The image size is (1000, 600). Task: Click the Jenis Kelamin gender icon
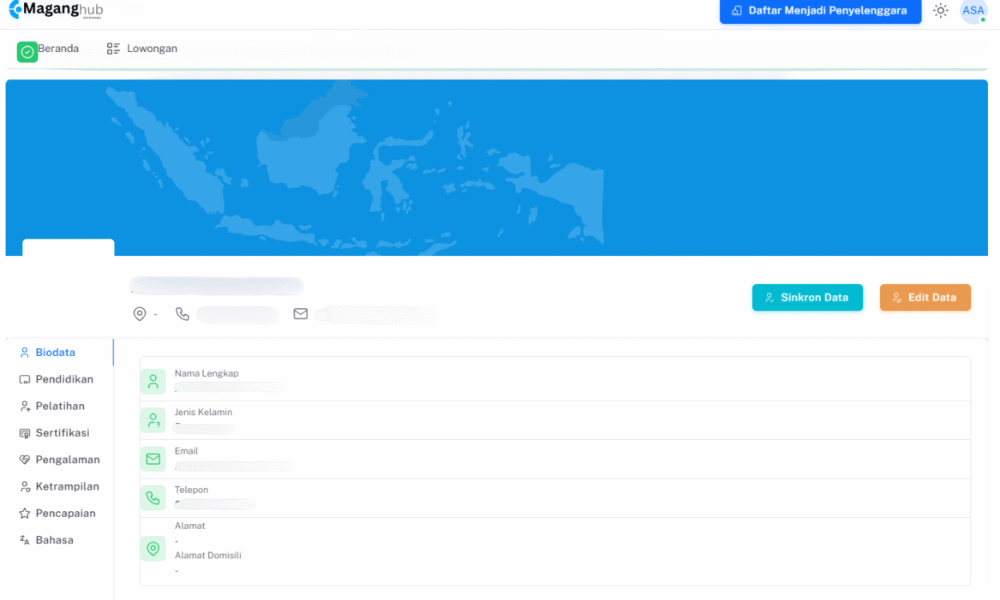point(153,420)
